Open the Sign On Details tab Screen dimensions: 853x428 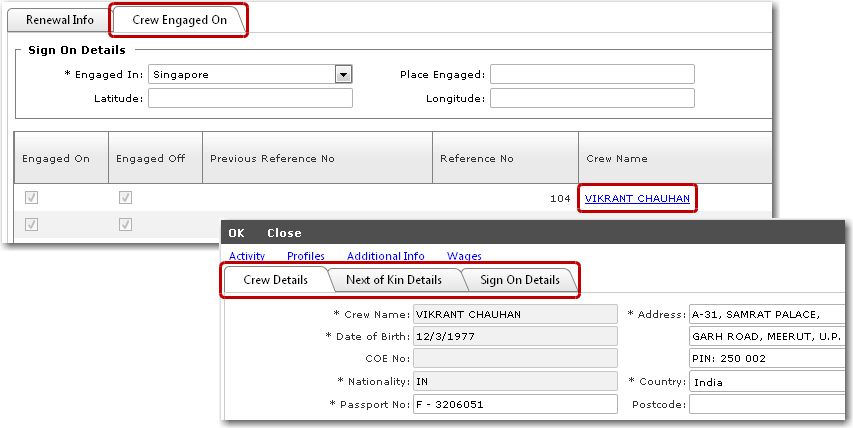pos(519,280)
